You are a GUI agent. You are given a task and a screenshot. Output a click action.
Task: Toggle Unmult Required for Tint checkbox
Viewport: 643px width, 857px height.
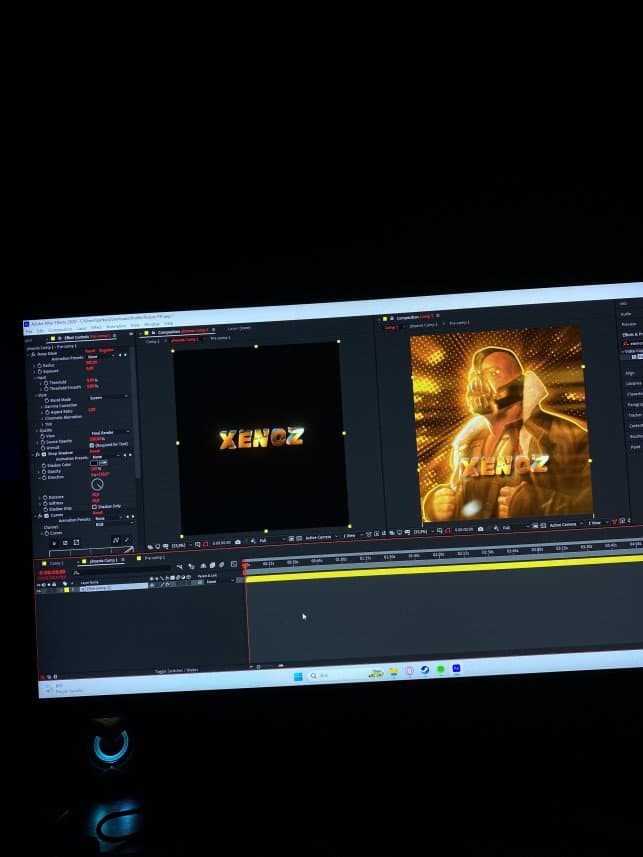click(91, 445)
